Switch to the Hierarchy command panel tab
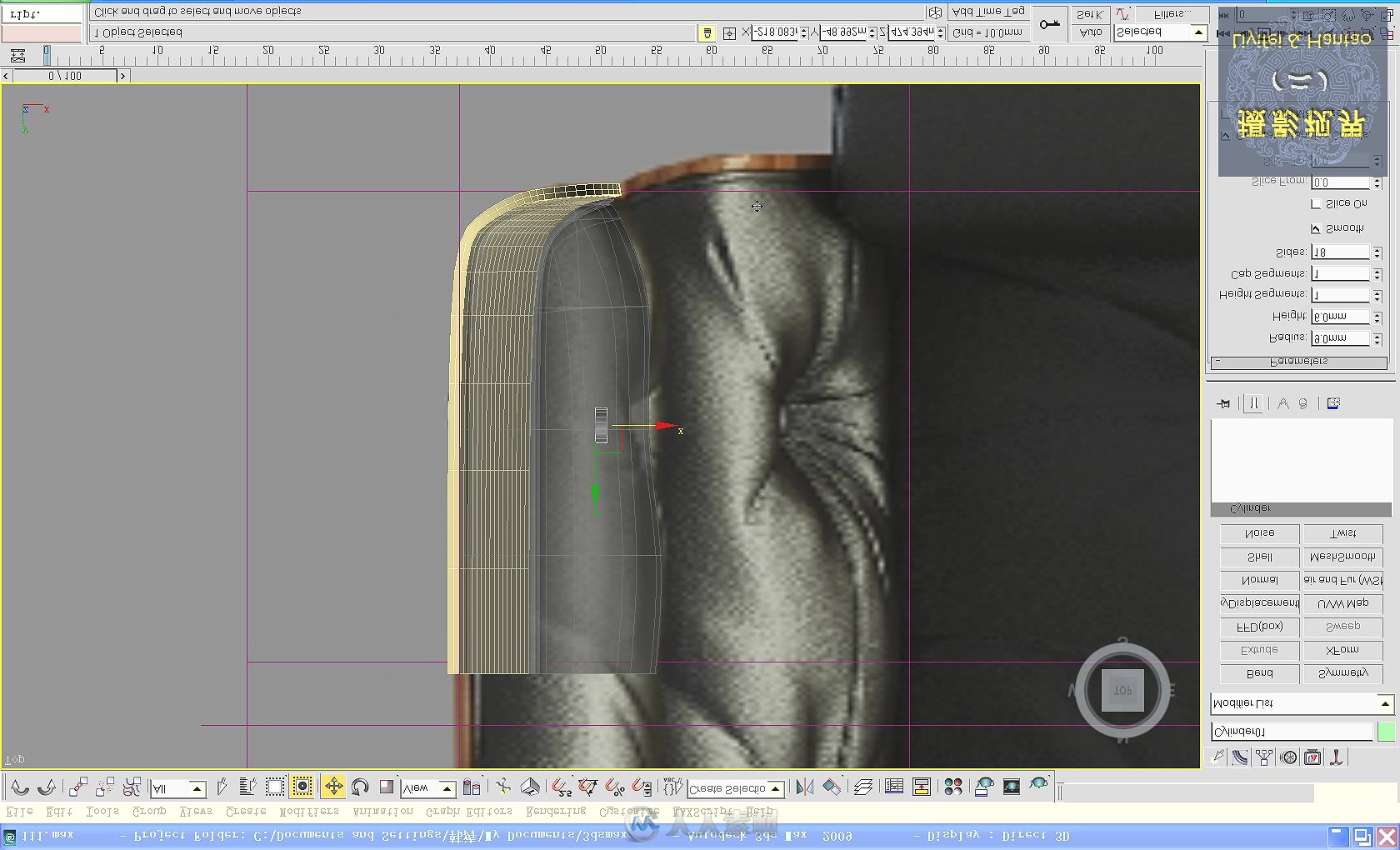 (1265, 757)
